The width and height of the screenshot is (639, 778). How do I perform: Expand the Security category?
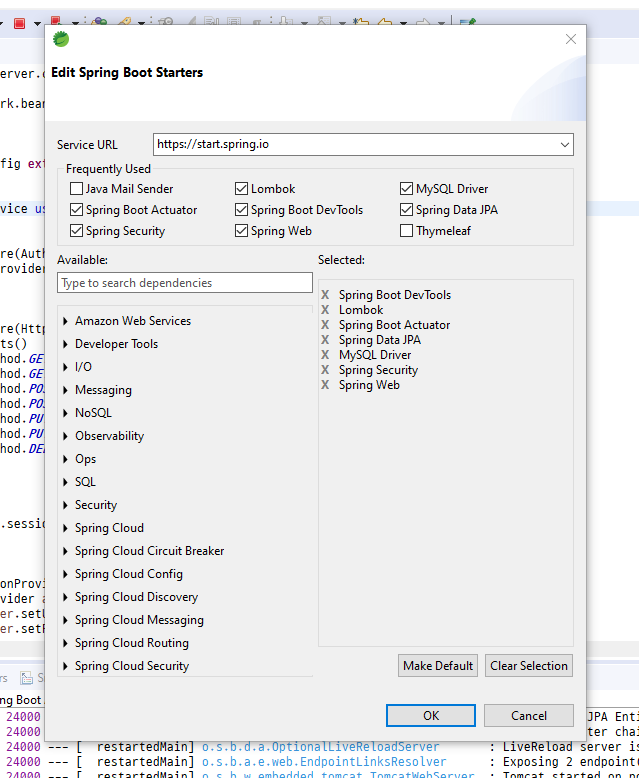tap(65, 505)
